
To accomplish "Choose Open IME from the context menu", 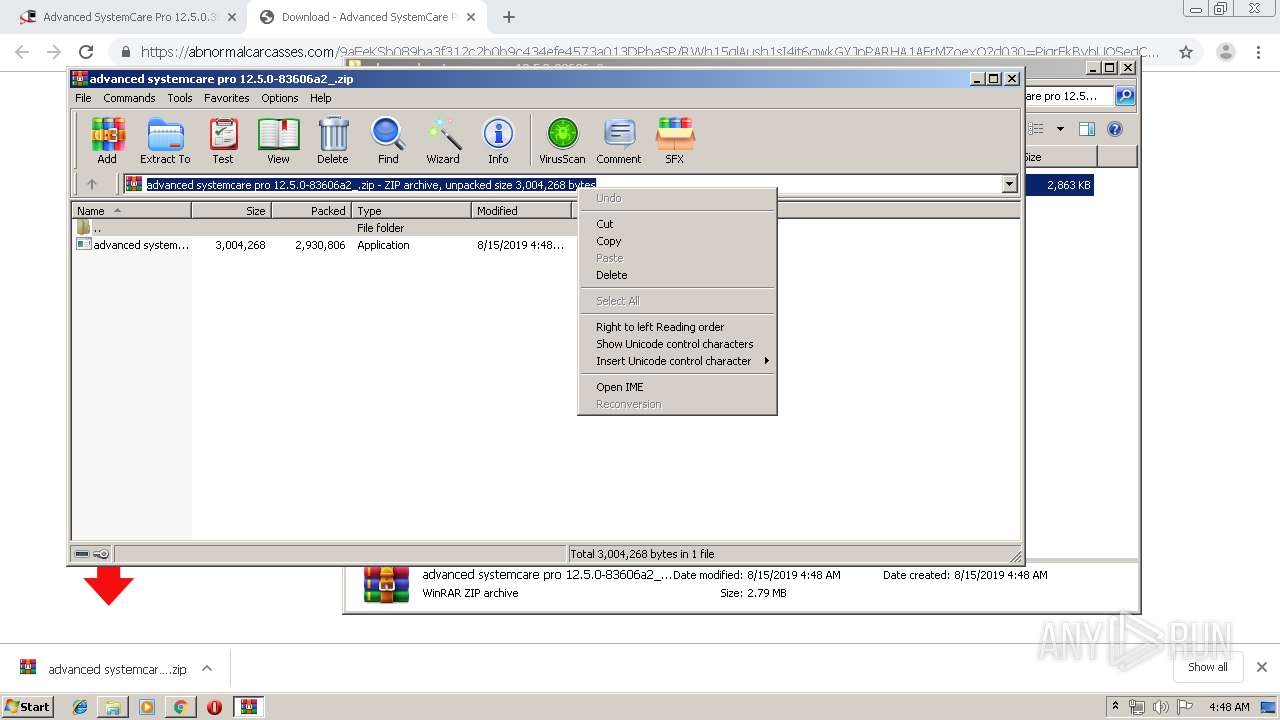I will pos(678,387).
